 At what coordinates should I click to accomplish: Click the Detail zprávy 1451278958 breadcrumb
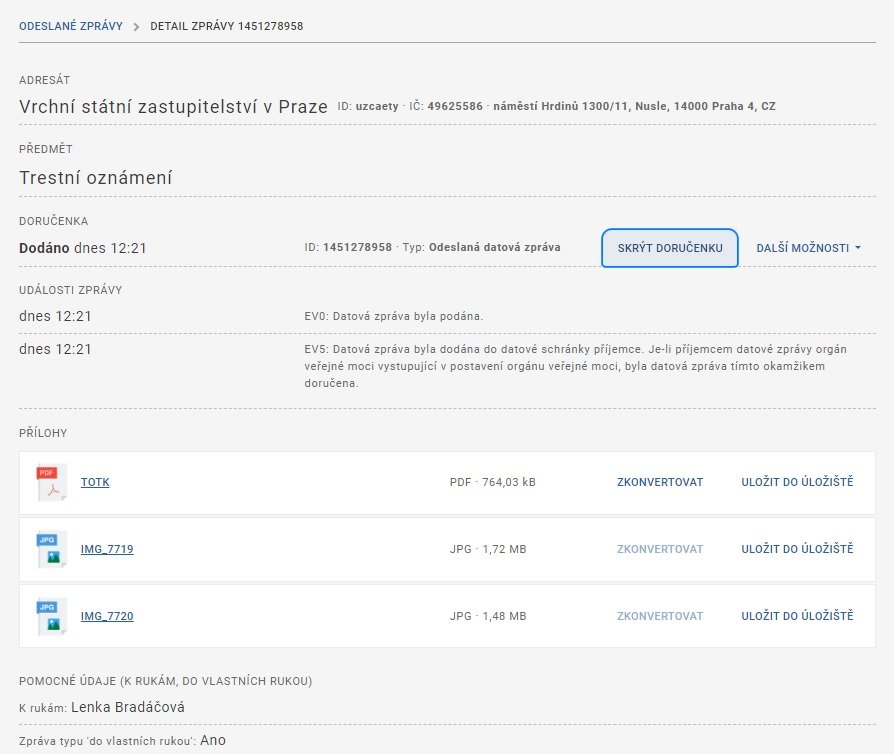tap(226, 26)
